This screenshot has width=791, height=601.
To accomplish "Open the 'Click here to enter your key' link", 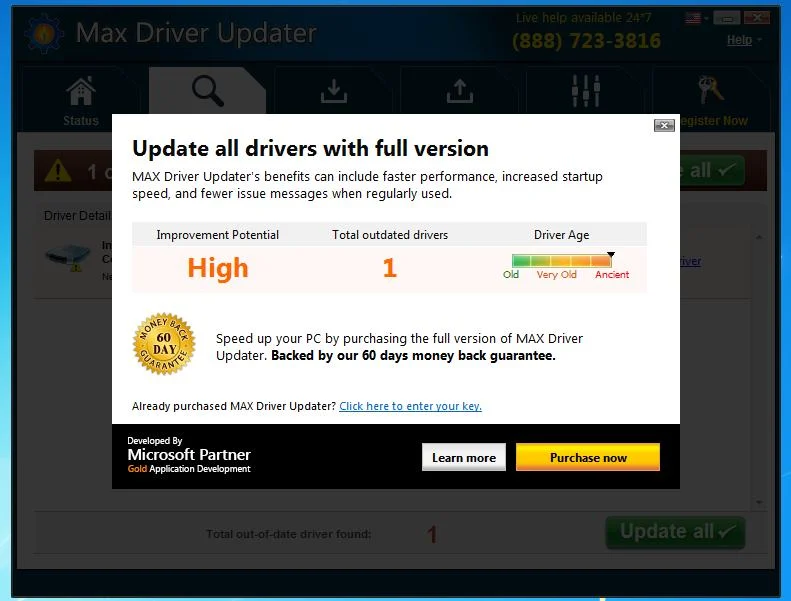I will click(x=410, y=406).
